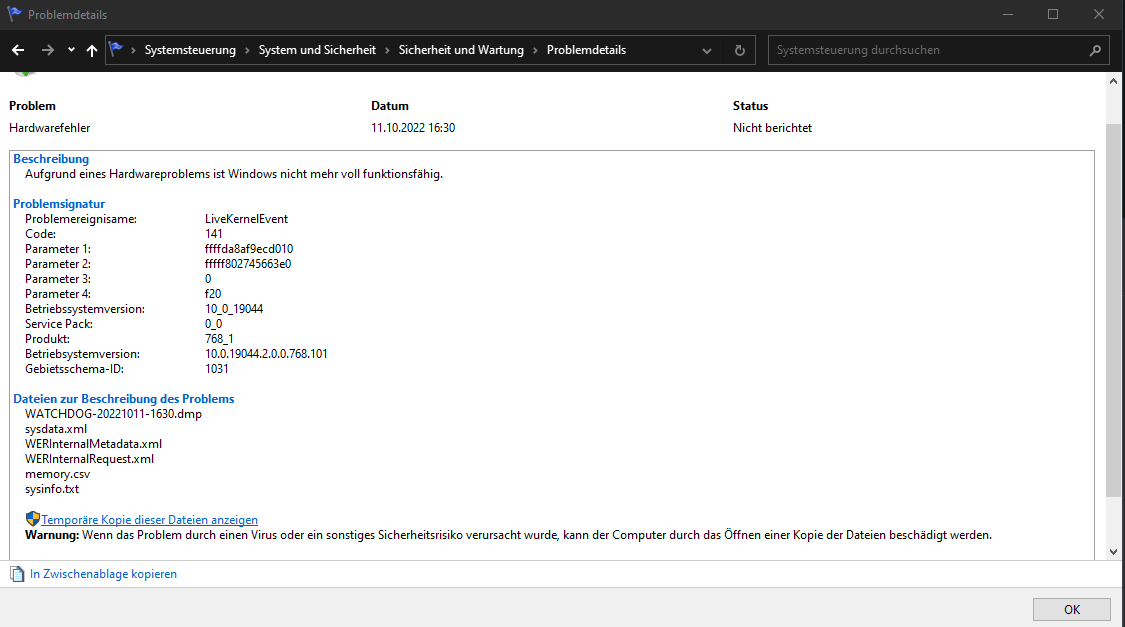This screenshot has width=1125, height=627.
Task: Click Produkt value 768_1
Action: point(220,339)
